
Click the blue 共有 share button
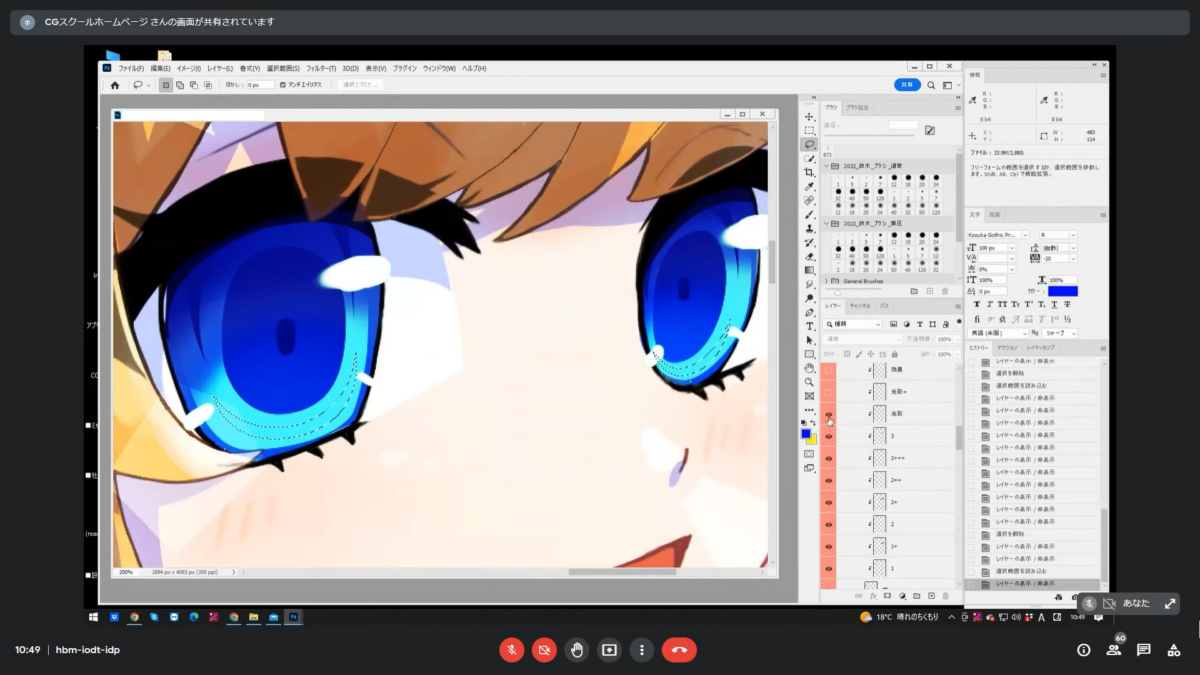point(907,85)
